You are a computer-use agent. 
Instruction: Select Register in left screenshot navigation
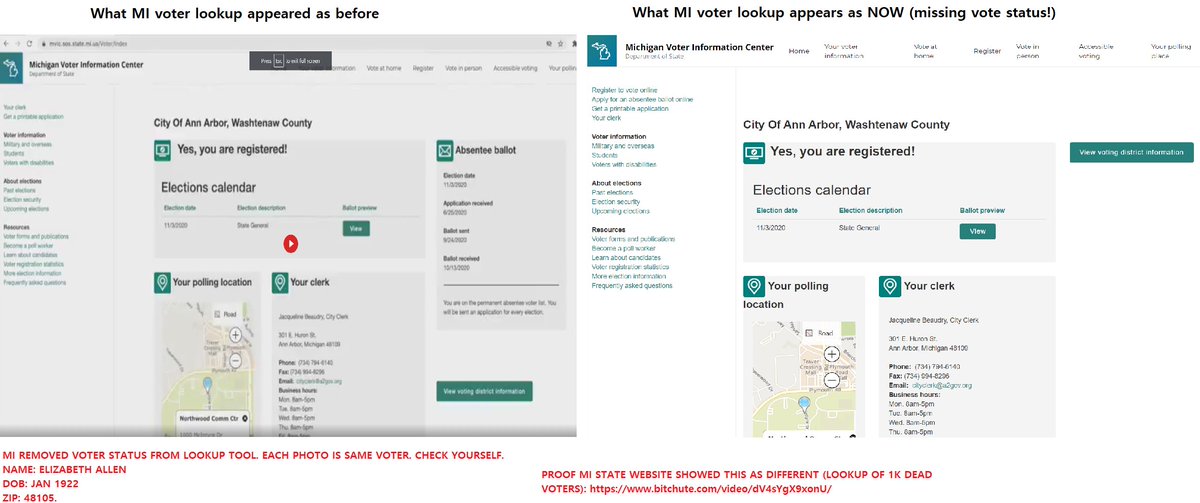tap(423, 67)
